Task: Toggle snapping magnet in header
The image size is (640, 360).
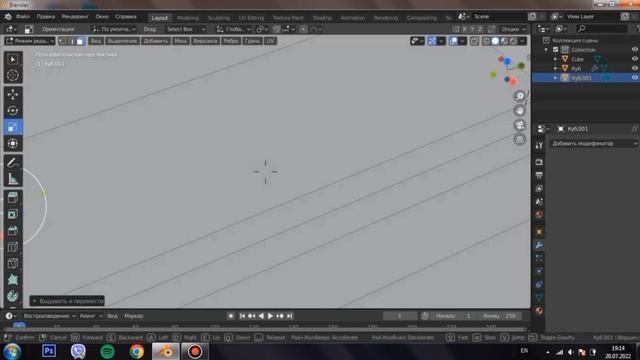Action: point(276,29)
